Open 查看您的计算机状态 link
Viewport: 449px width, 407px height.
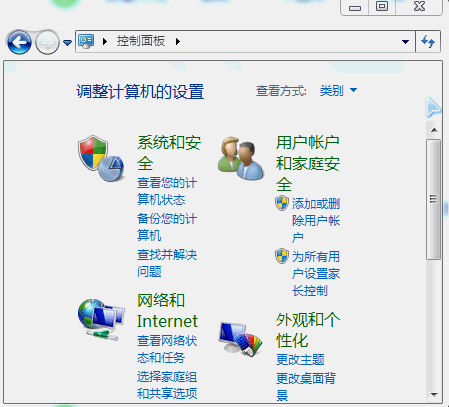tap(167, 191)
